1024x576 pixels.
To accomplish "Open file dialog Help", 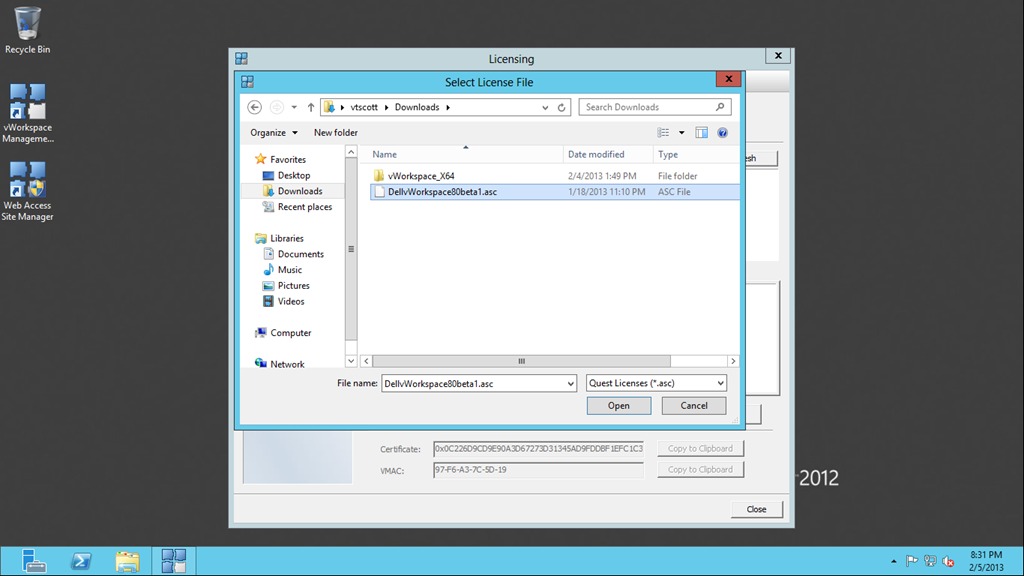I will (x=722, y=133).
